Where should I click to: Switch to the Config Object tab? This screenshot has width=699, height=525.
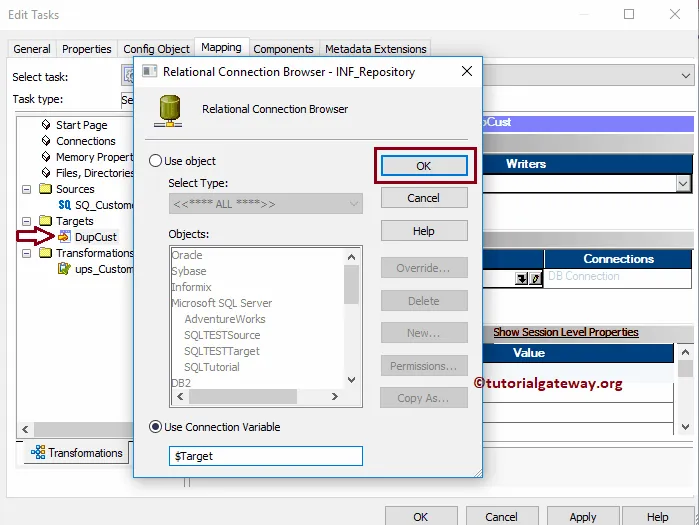(156, 49)
